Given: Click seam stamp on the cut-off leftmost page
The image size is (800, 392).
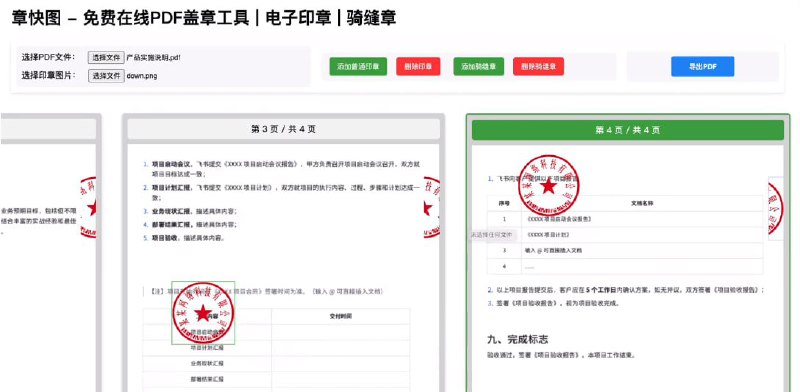Looking at the screenshot, I should 88,207.
